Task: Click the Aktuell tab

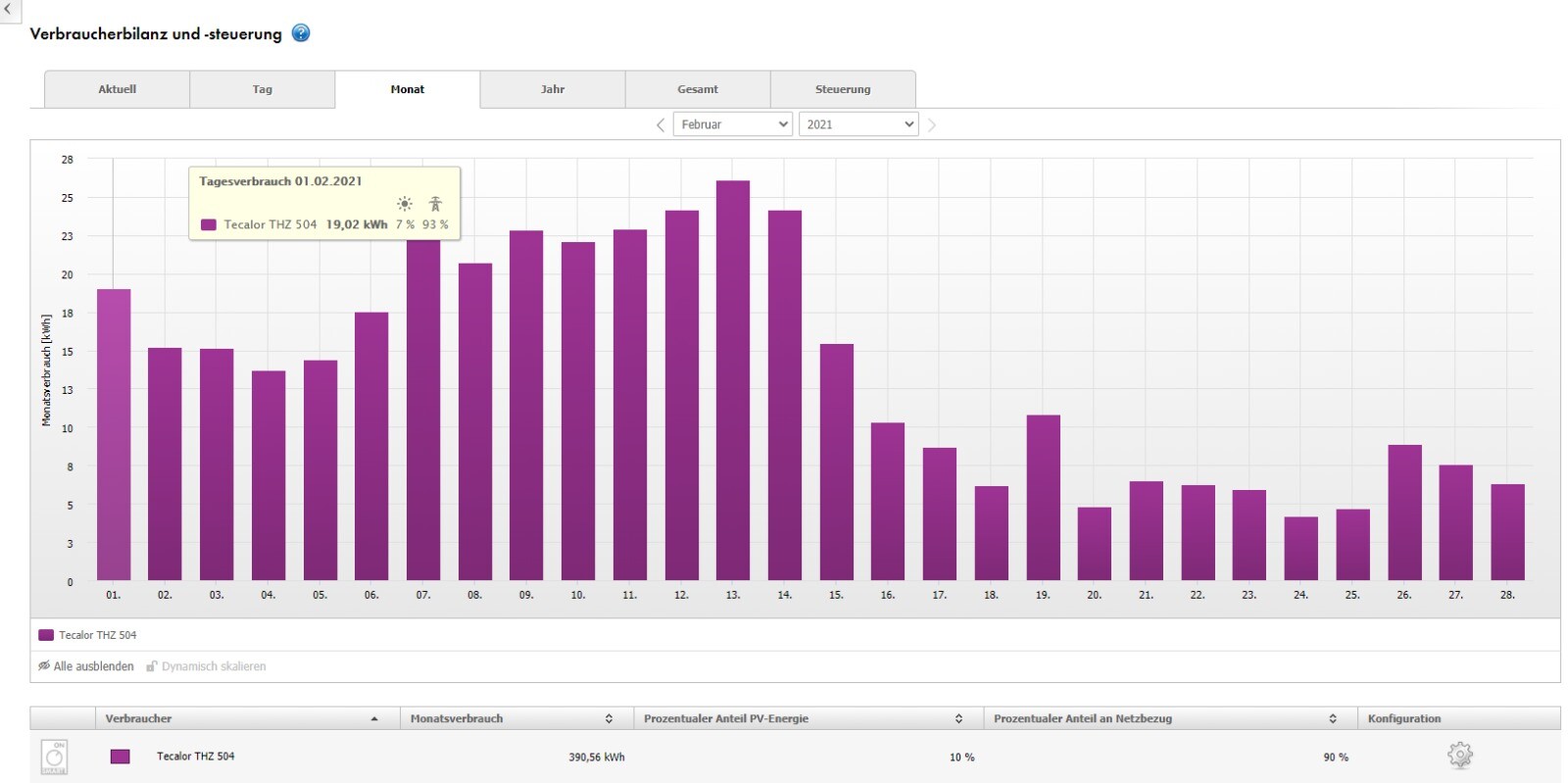Action: pyautogui.click(x=117, y=89)
